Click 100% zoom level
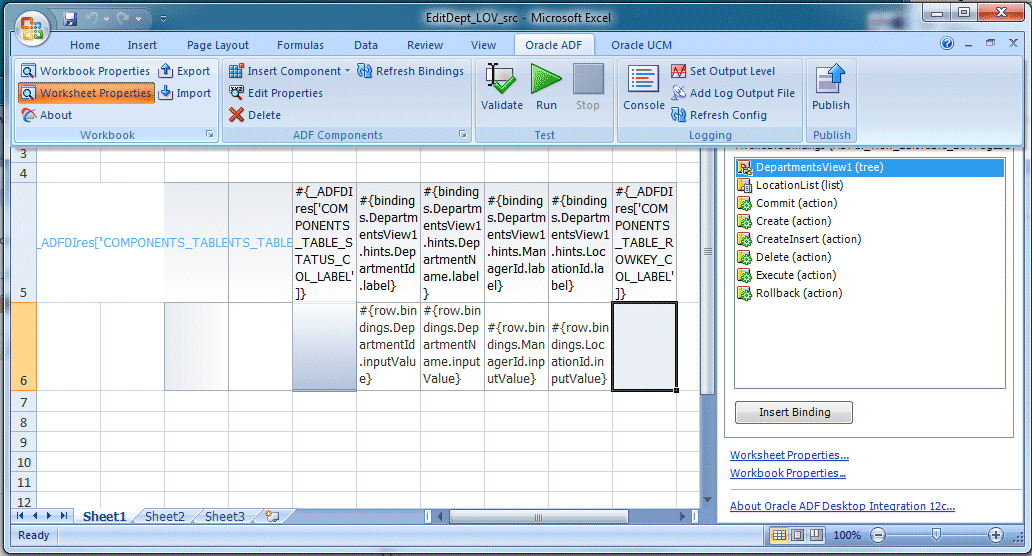The image size is (1032, 556). click(x=846, y=536)
